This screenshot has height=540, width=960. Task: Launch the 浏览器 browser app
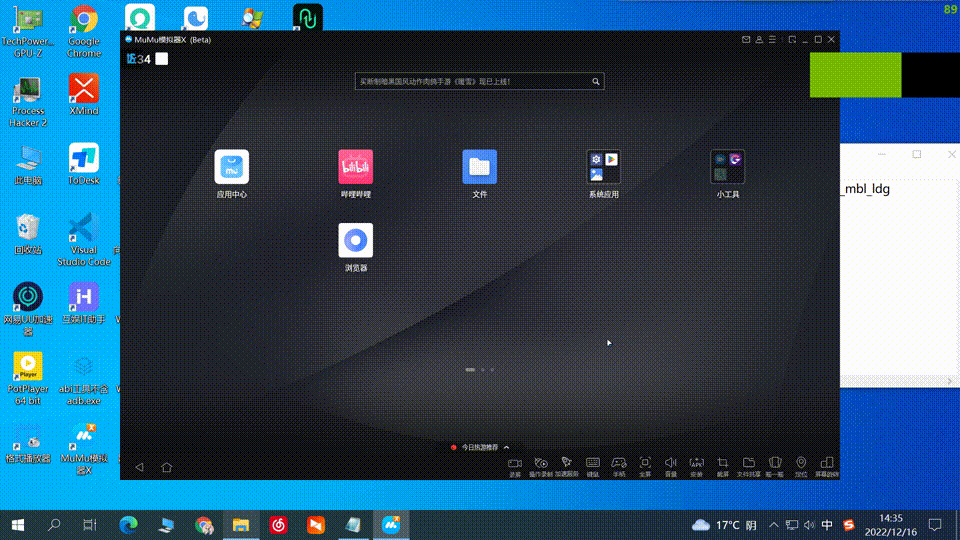coord(356,240)
